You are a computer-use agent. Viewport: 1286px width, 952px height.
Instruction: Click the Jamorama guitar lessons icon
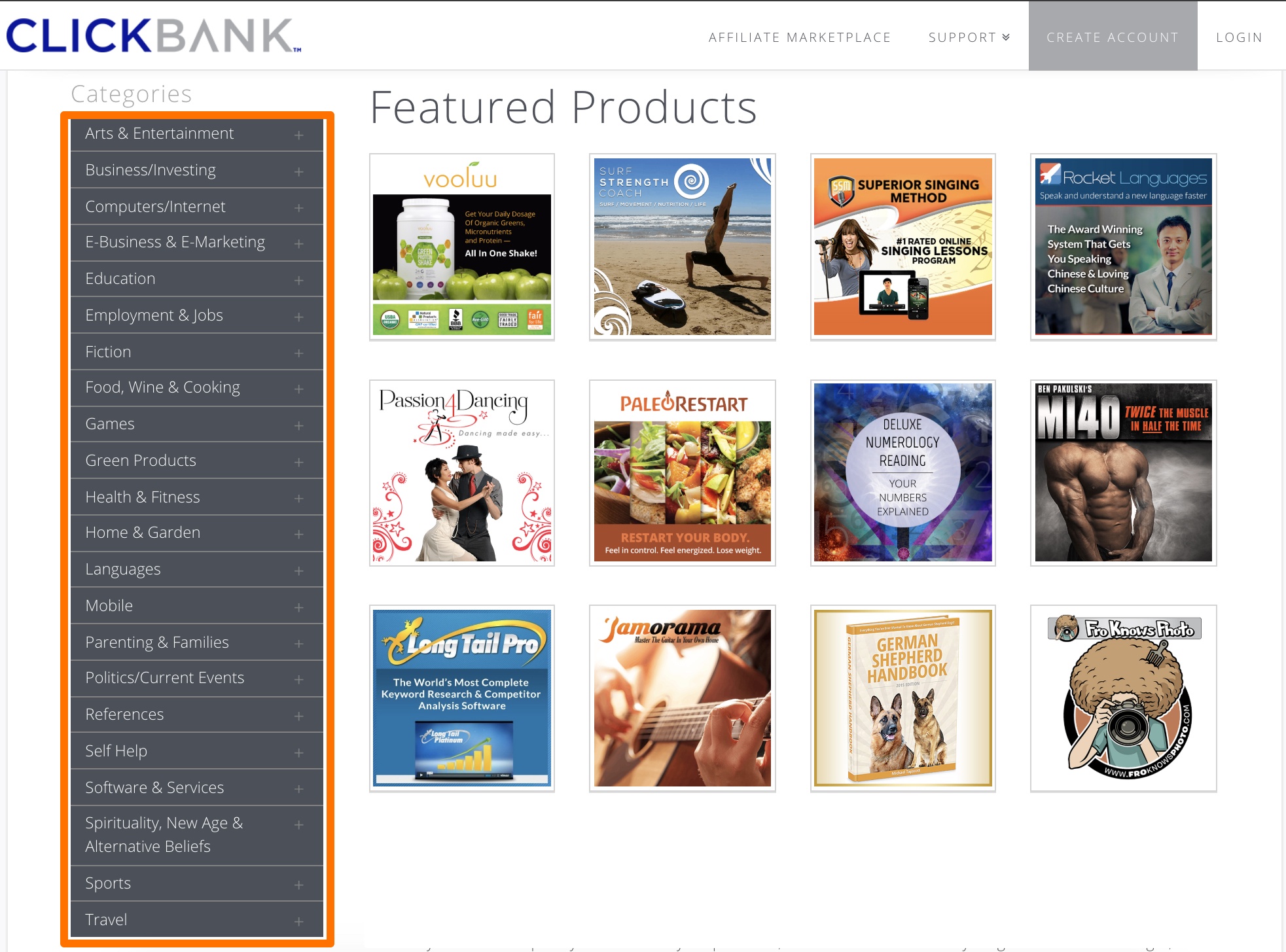(x=684, y=698)
